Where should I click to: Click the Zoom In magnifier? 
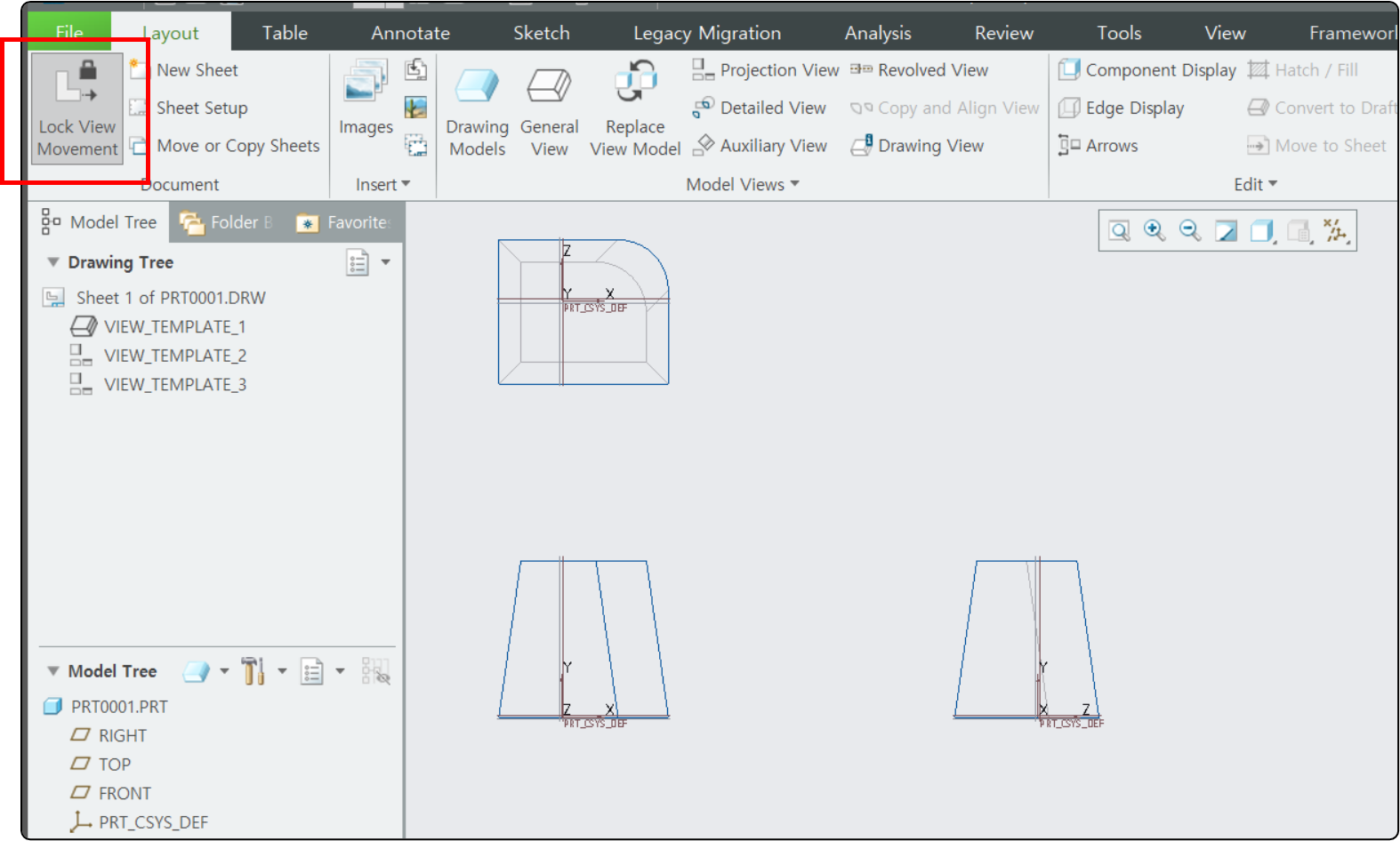click(x=1155, y=231)
